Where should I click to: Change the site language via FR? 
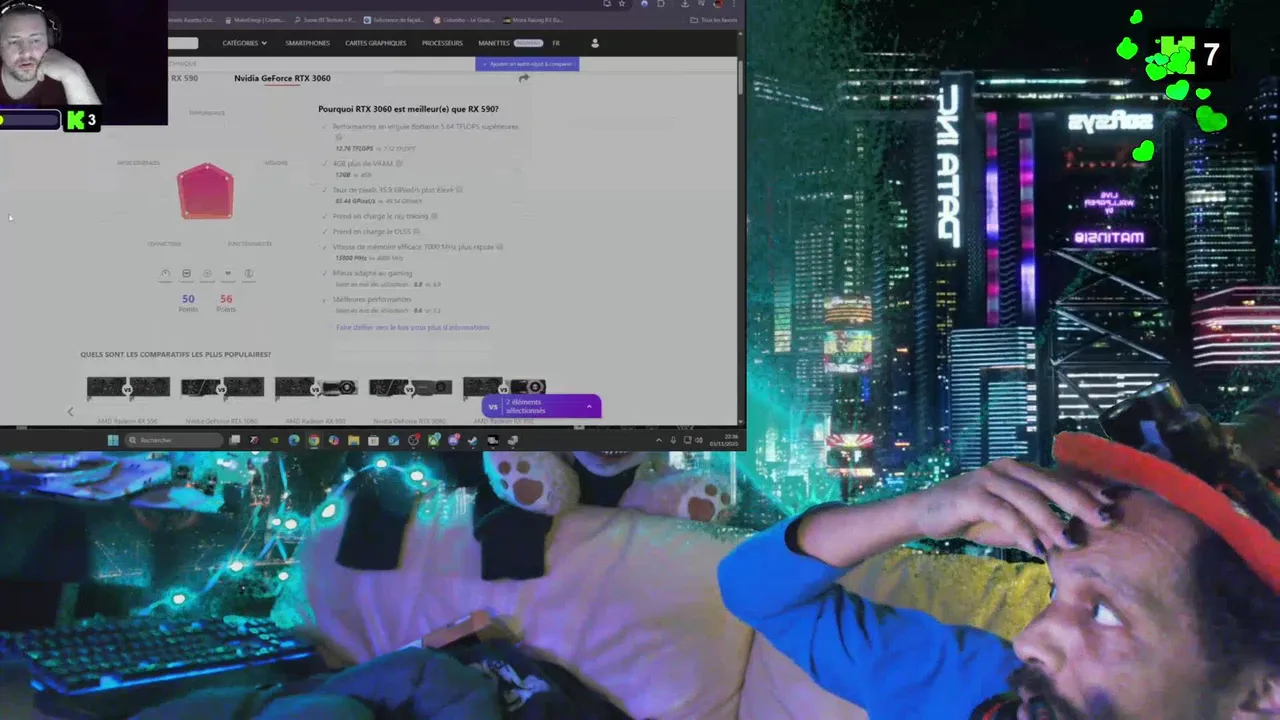click(x=556, y=43)
